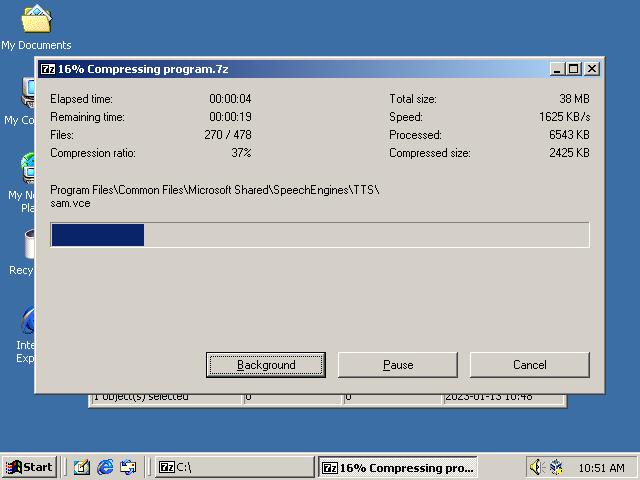Click the taskbar clock showing 10:51 AM
Viewport: 640px width, 480px height.
(x=601, y=467)
